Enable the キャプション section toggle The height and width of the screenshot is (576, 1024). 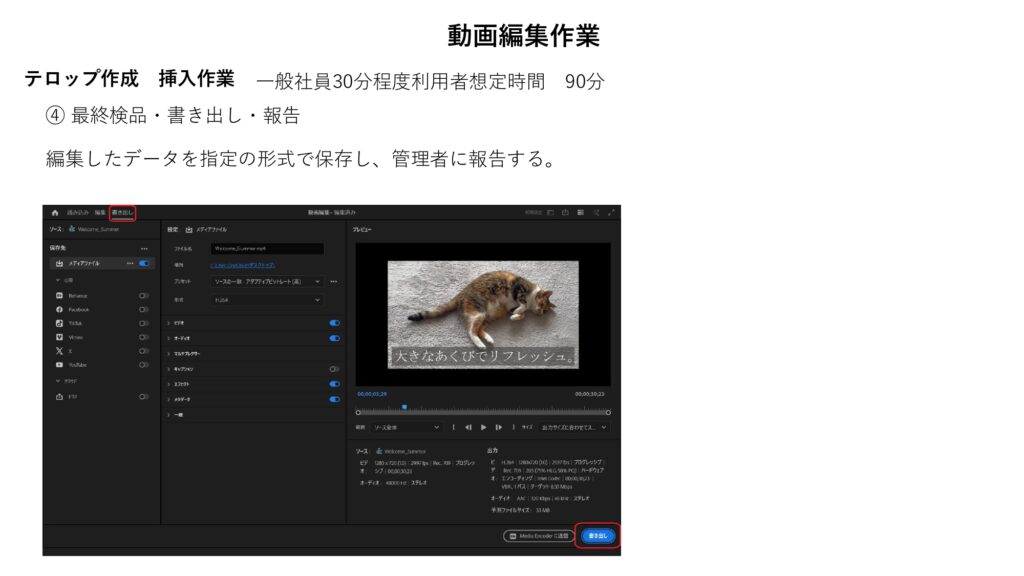pyautogui.click(x=334, y=369)
